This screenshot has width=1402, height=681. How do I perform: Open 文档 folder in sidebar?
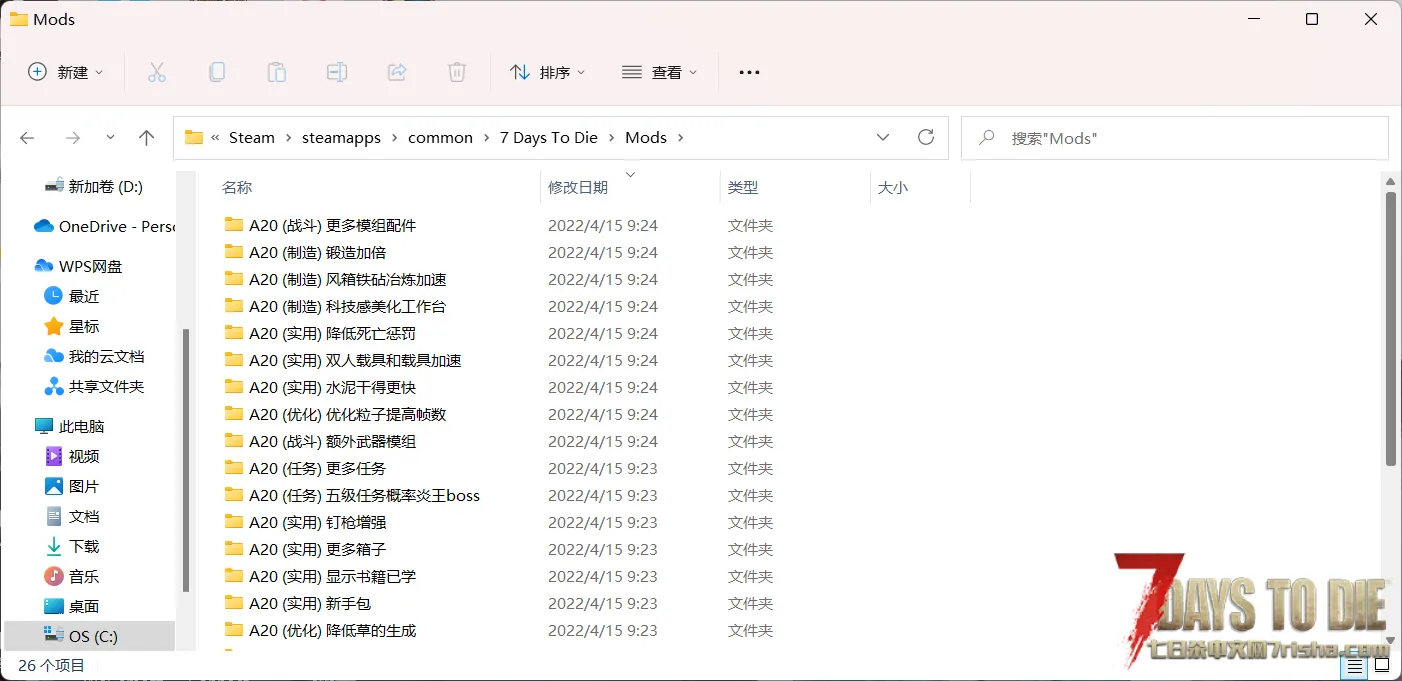tap(72, 516)
